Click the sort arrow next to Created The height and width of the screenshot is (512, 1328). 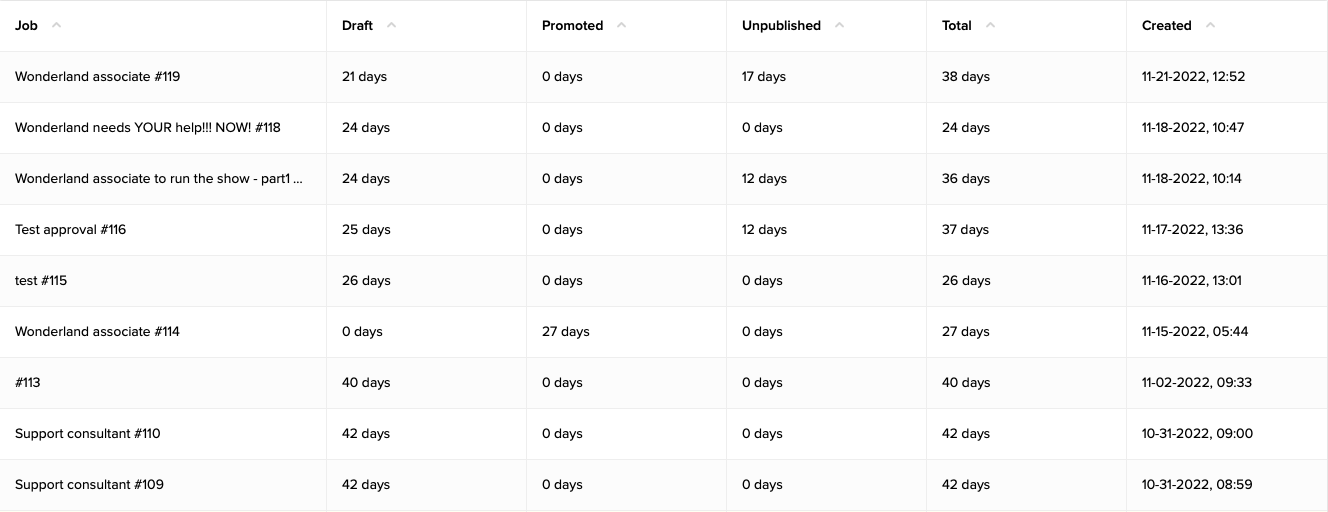point(1210,26)
